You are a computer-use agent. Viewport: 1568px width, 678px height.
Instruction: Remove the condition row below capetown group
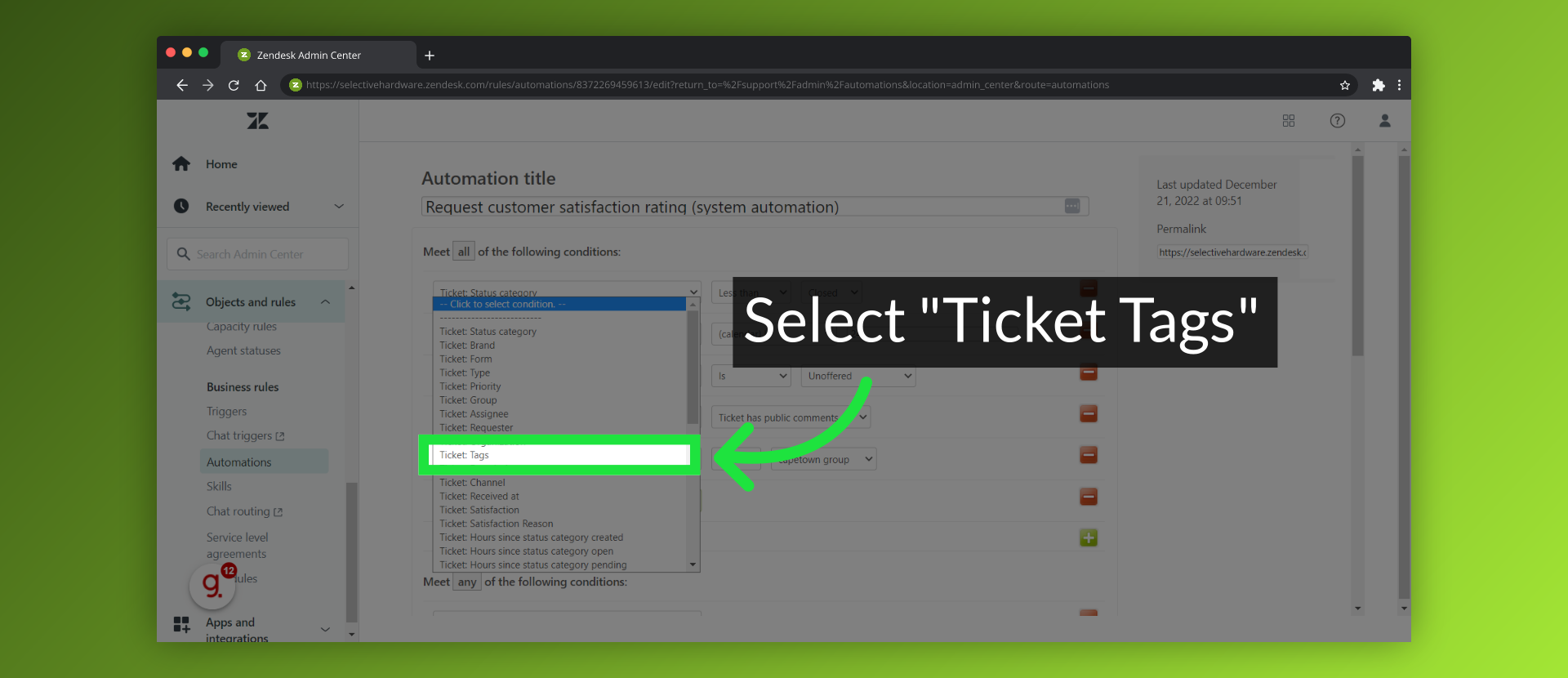click(x=1089, y=497)
